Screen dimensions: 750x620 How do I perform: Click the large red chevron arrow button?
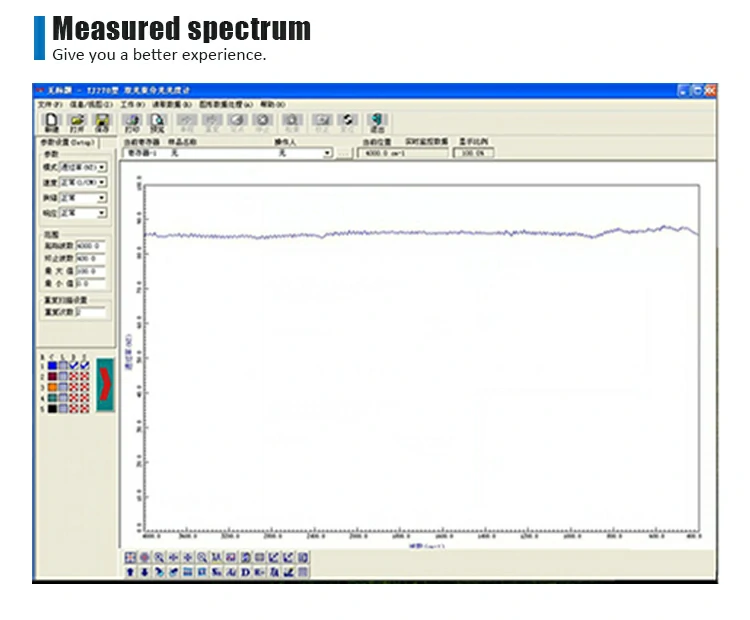pyautogui.click(x=105, y=386)
